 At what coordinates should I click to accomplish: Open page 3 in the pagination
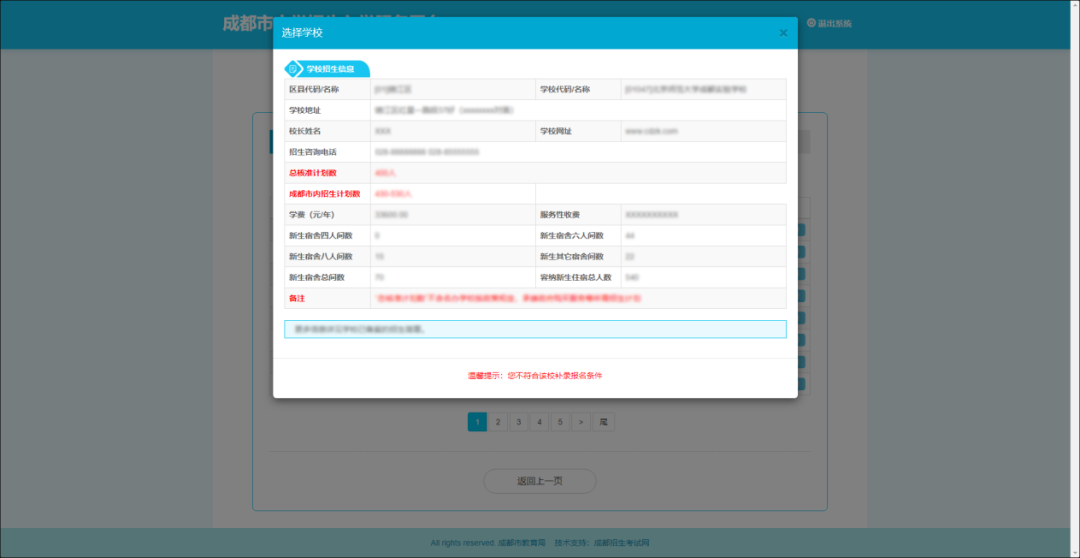[x=519, y=422]
